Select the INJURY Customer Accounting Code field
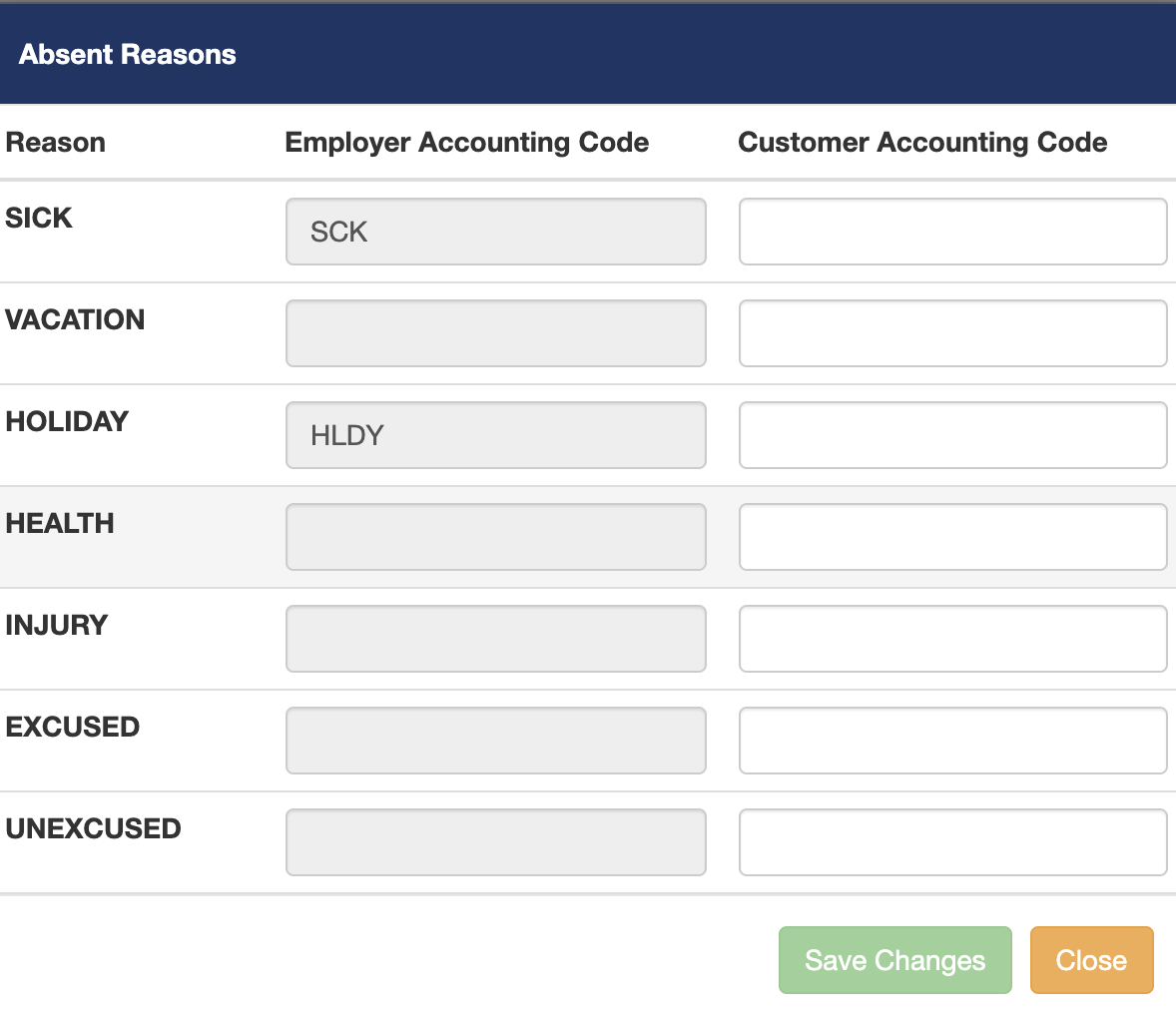This screenshot has height=1016, width=1176. (x=951, y=638)
